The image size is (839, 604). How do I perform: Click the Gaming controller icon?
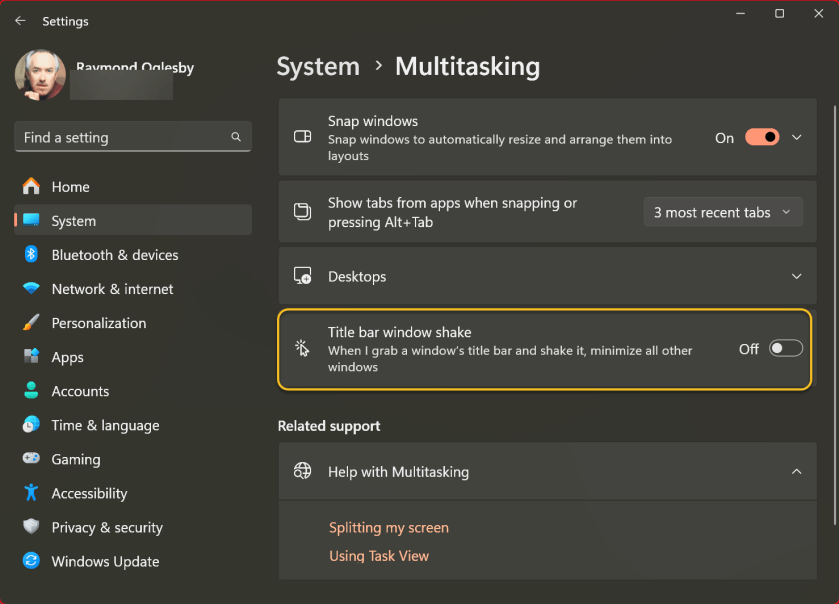point(31,459)
